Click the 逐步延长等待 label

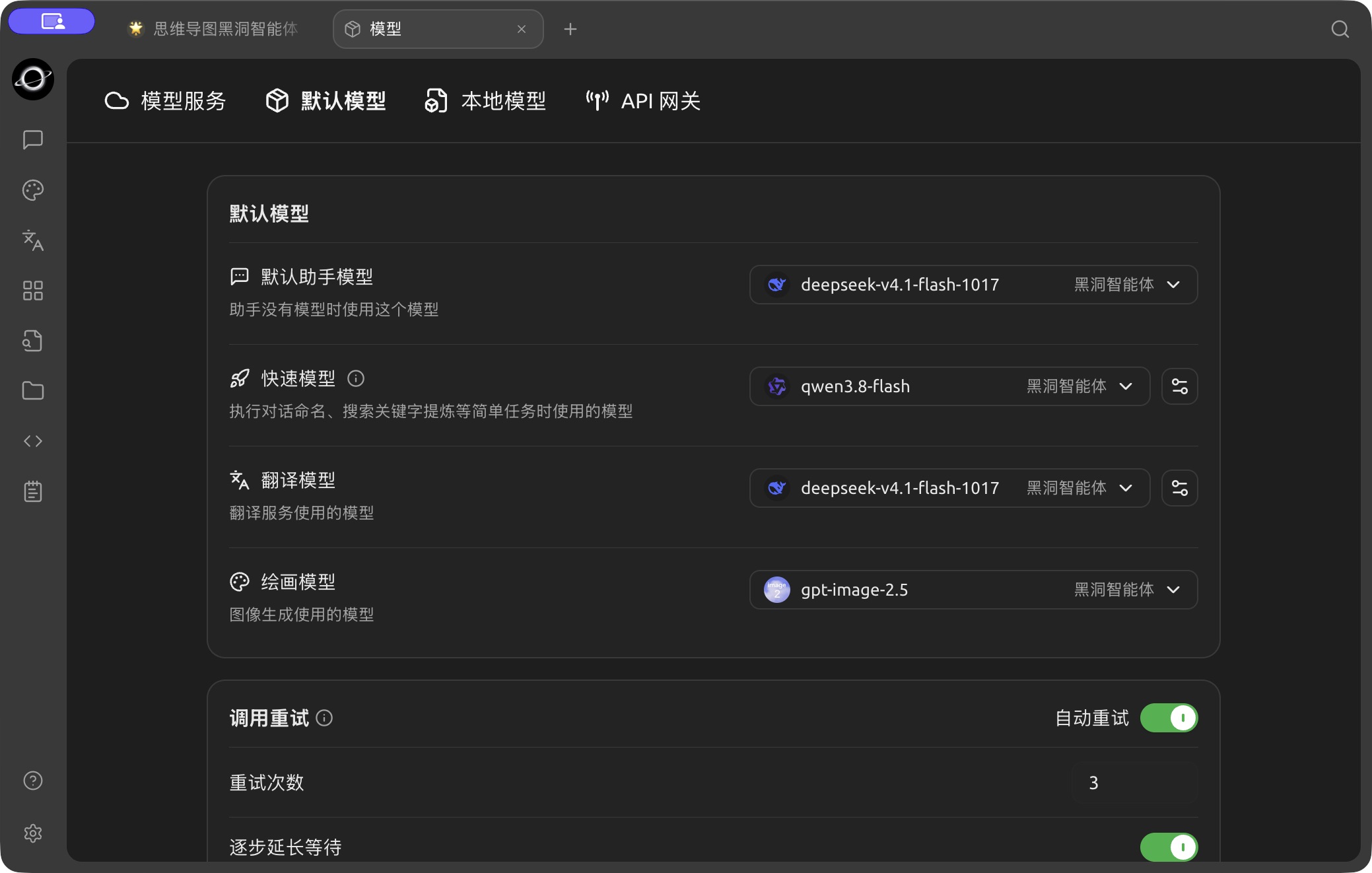[x=285, y=847]
